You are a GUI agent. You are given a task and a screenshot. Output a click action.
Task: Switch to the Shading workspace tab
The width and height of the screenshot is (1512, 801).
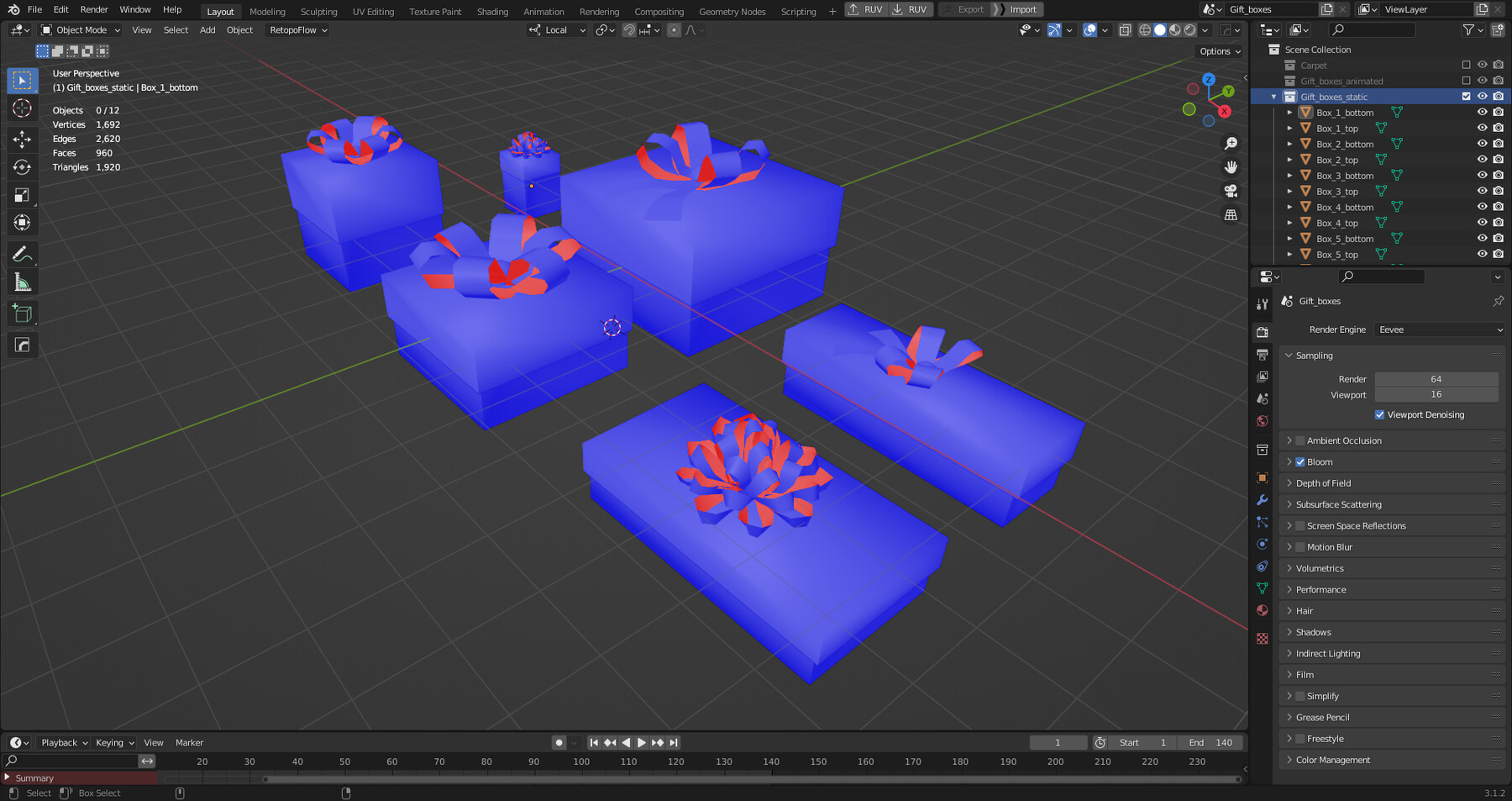pyautogui.click(x=492, y=11)
